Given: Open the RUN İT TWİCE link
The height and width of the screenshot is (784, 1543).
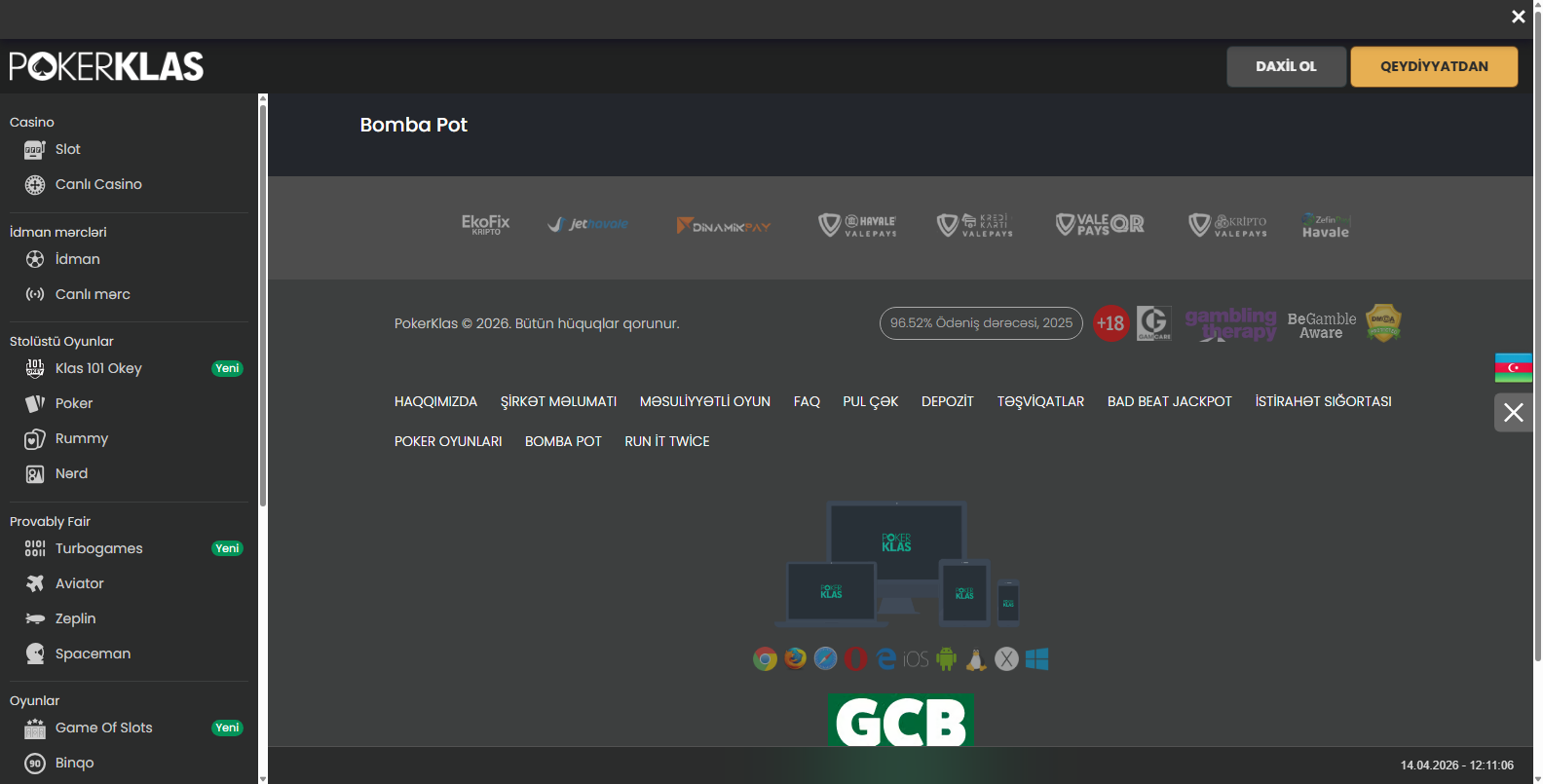Looking at the screenshot, I should point(667,441).
